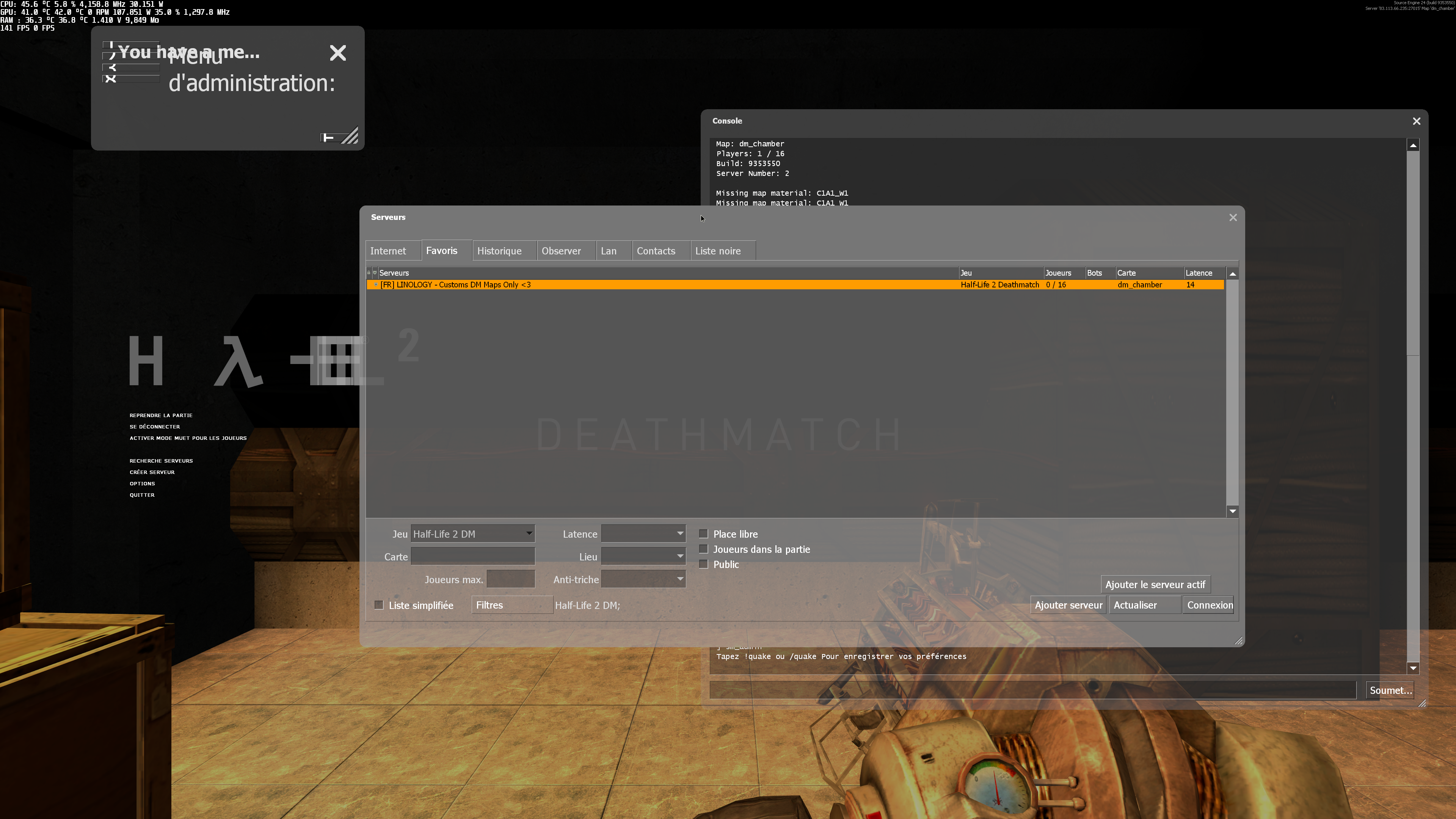This screenshot has height=819, width=1456.
Task: Focus the Joueurs max. input field
Action: pos(510,579)
